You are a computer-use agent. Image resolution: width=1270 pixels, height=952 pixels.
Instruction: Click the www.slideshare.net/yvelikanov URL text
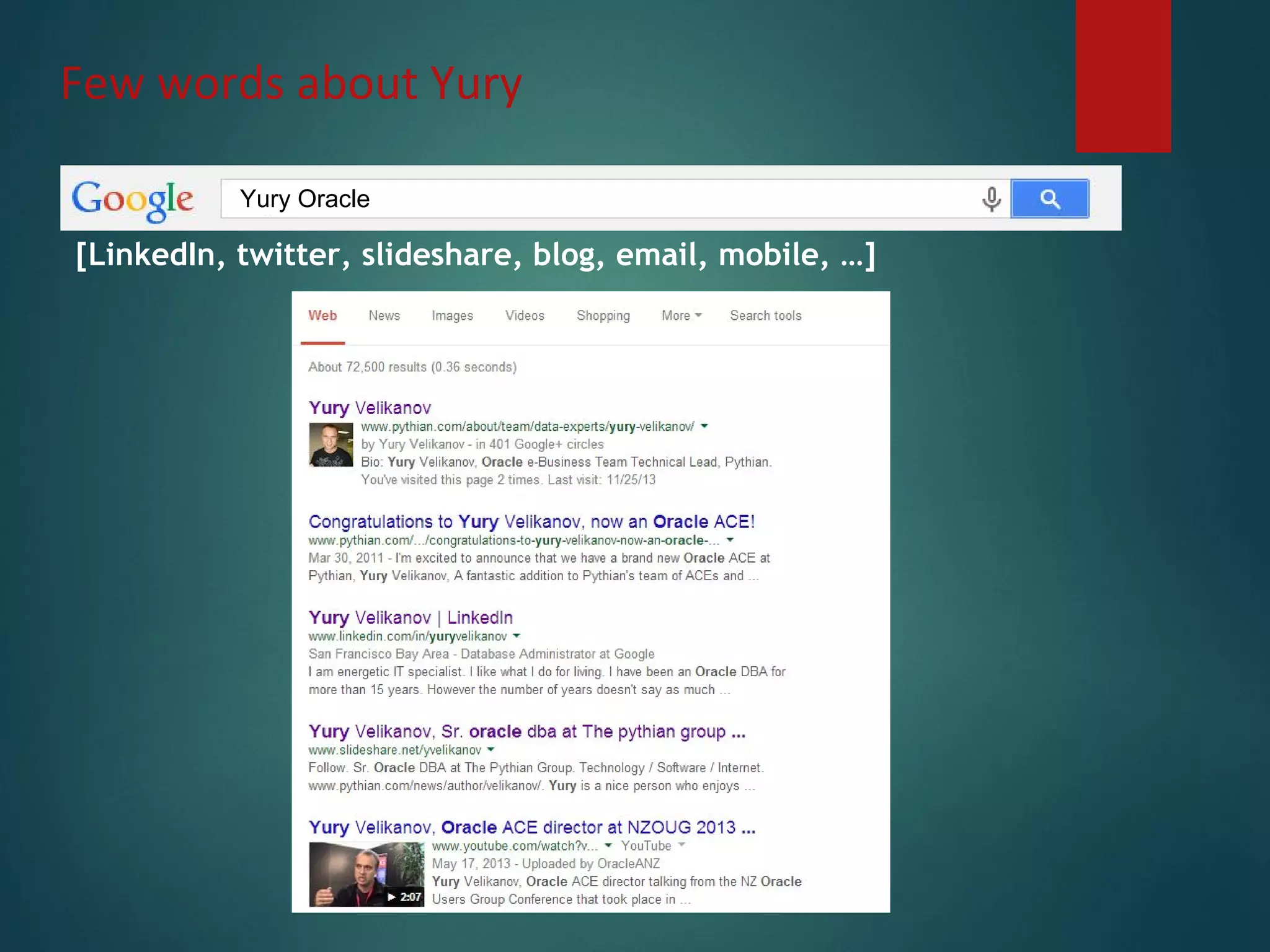pos(394,751)
